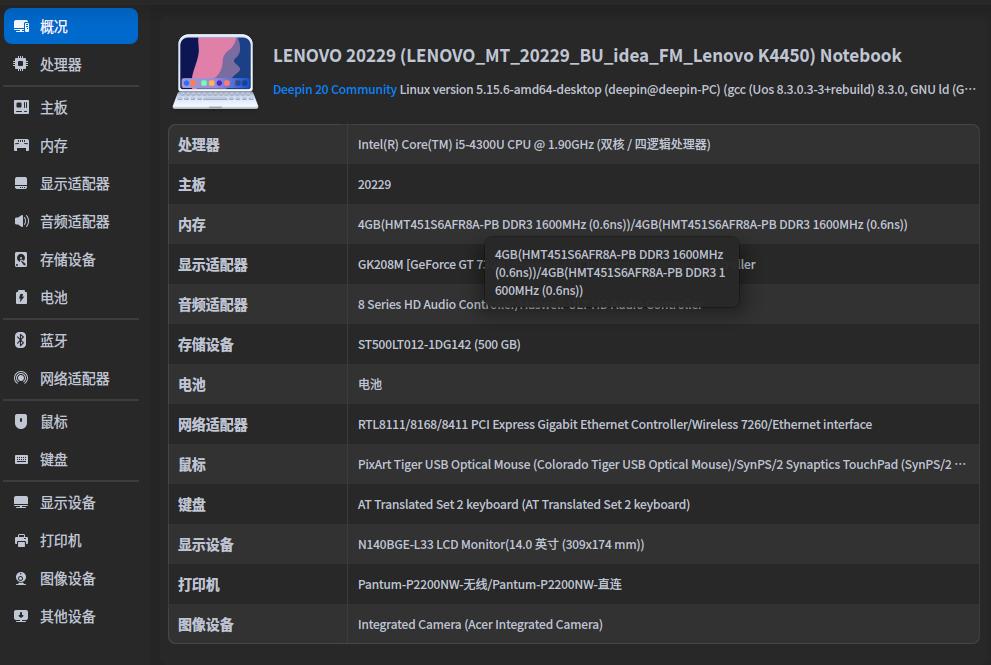Viewport: 991px width, 665px height.
Task: Open the 显示适配器 (display adapter) icon
Action: click(x=21, y=182)
